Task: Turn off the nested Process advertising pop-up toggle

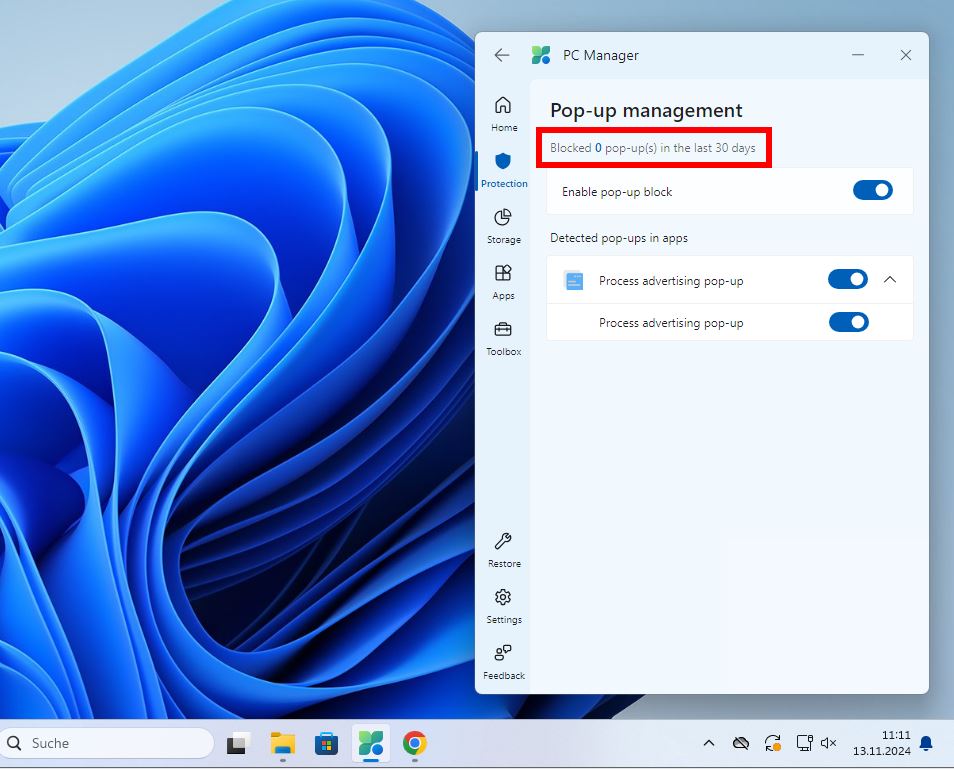Action: click(x=848, y=322)
